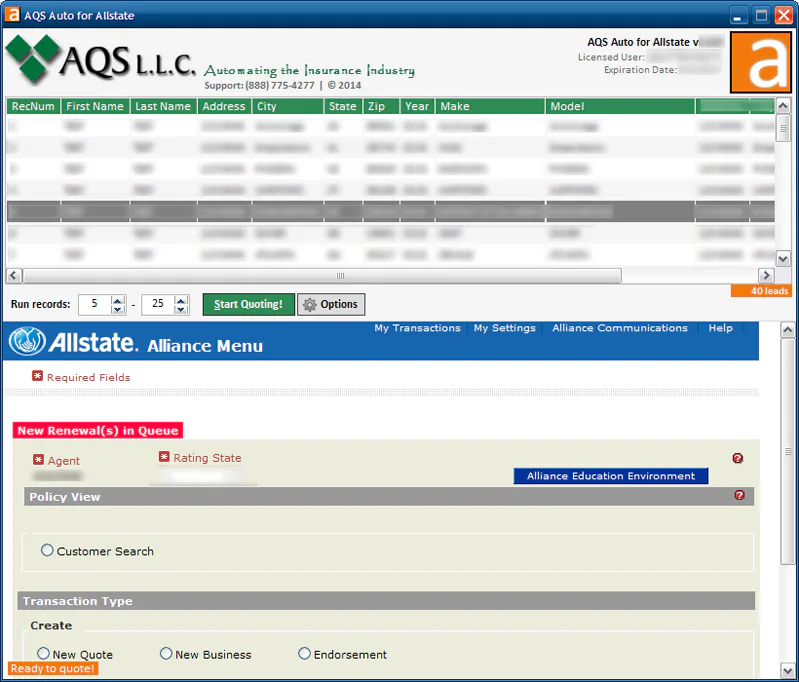This screenshot has height=682, width=799.
Task: Click the Agent required-field asterisk icon
Action: tap(38, 459)
